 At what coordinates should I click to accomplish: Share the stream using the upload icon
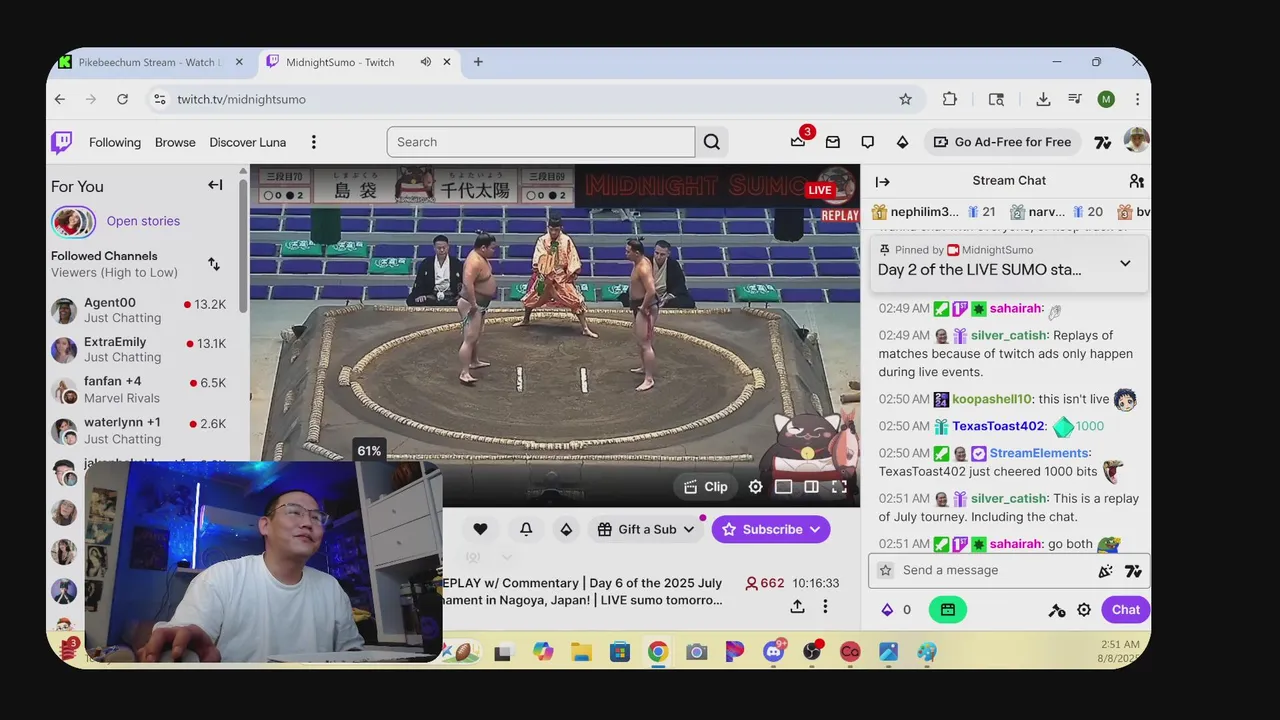[797, 606]
